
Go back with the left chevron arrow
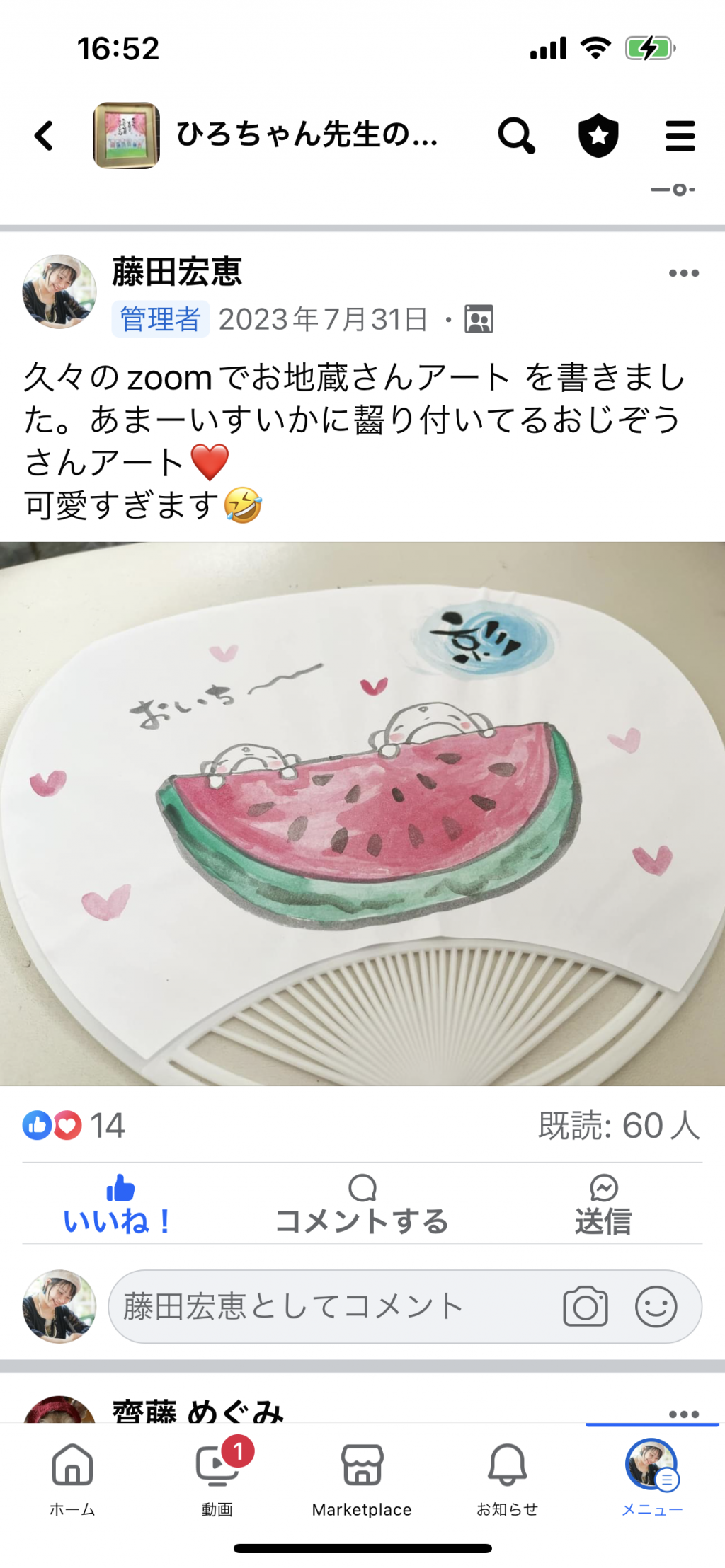(x=44, y=135)
